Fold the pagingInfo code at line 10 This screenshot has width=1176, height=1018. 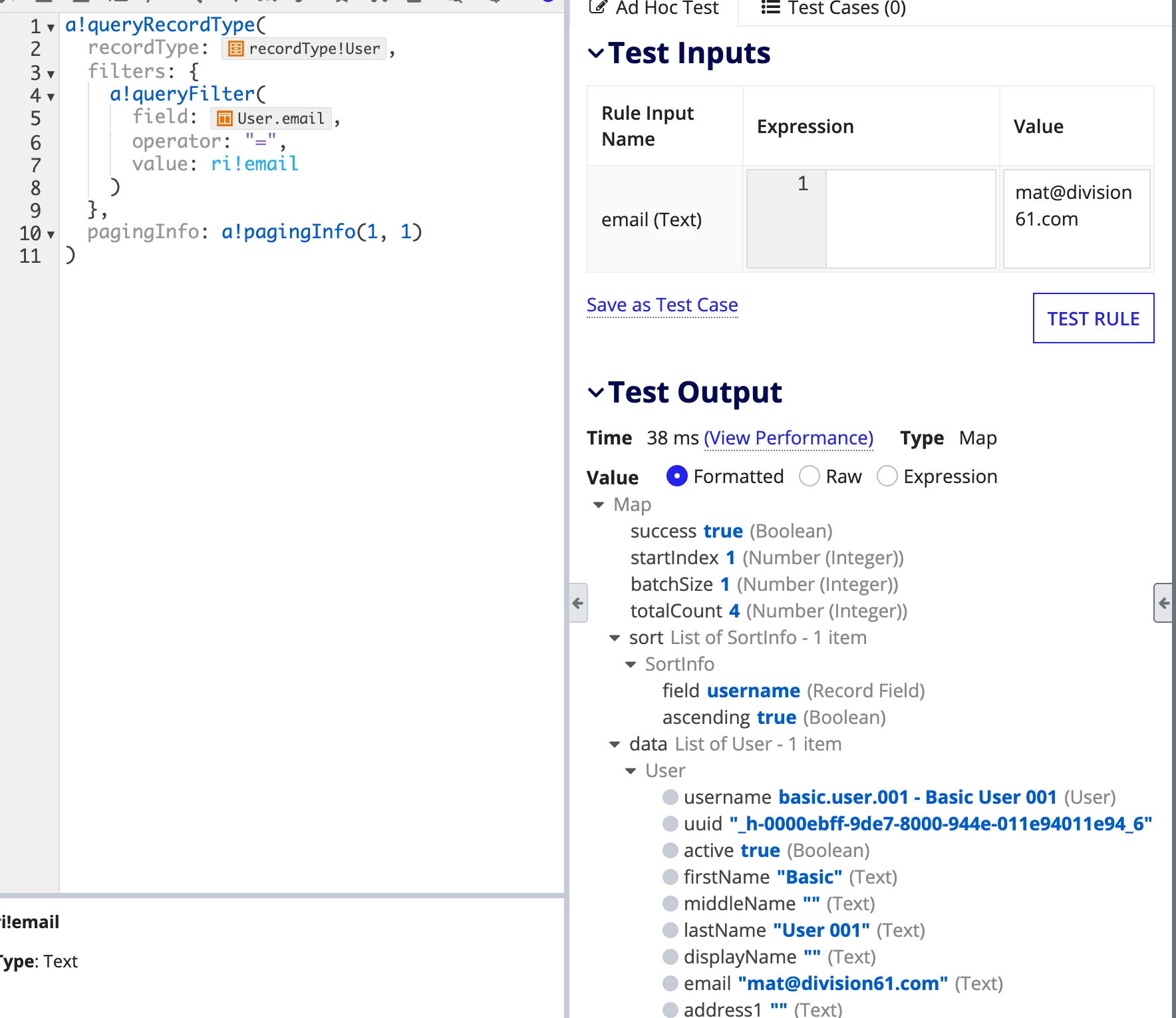51,235
